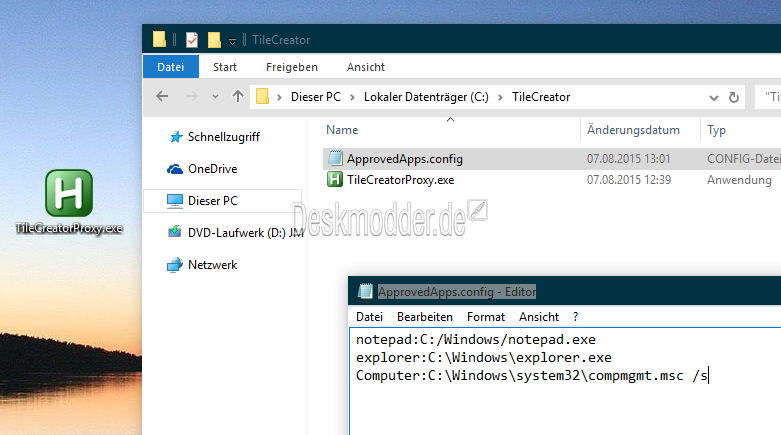Open the recent locations dropdown chevron
This screenshot has width=781, height=435.
click(x=215, y=97)
